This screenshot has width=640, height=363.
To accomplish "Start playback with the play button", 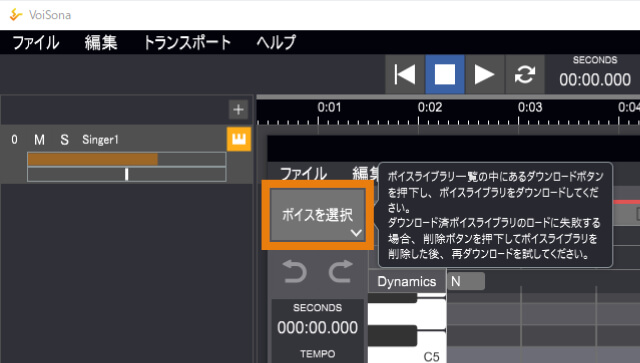I will pos(484,74).
